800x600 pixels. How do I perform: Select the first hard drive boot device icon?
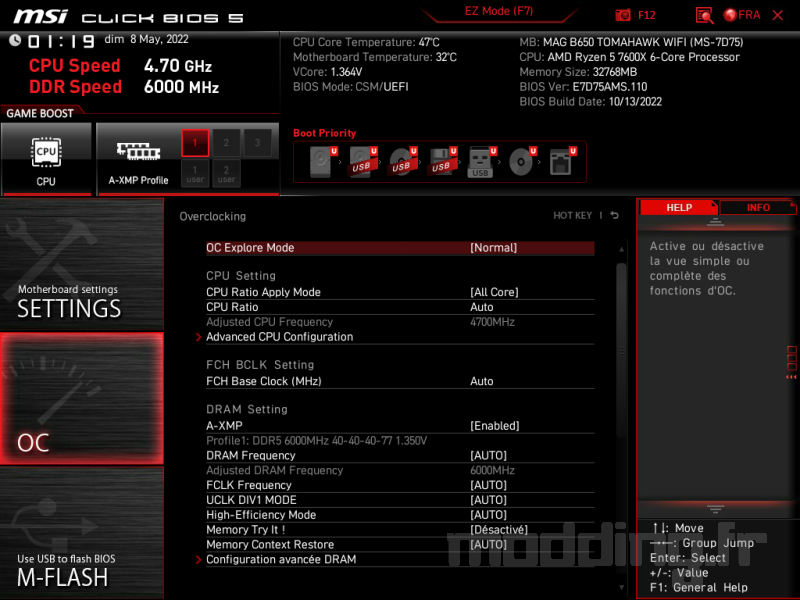click(x=322, y=162)
